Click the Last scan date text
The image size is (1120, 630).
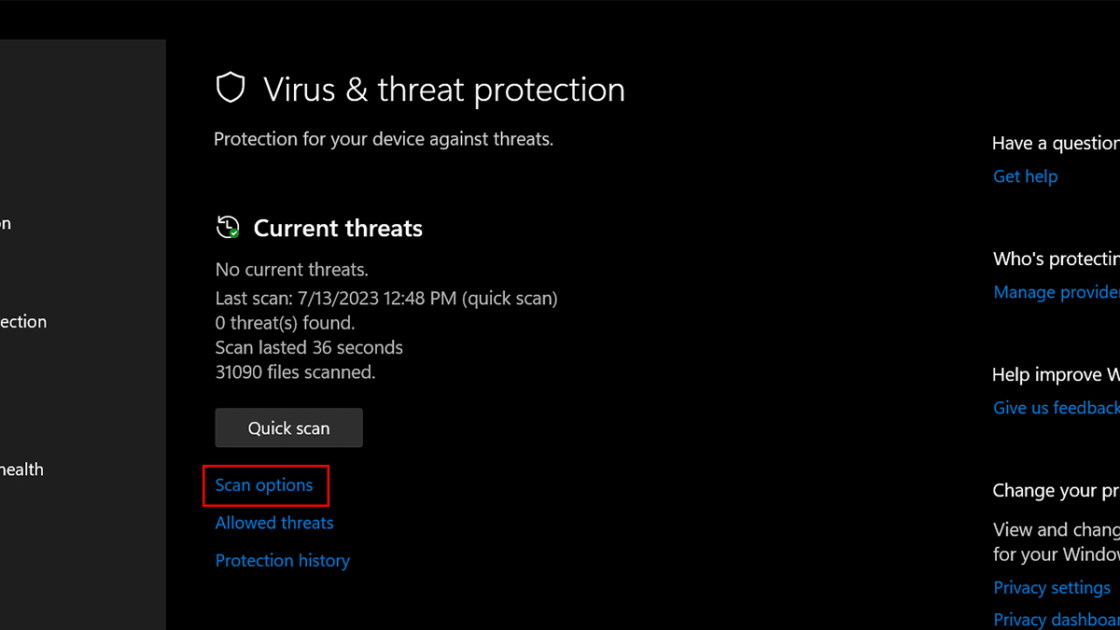click(386, 298)
